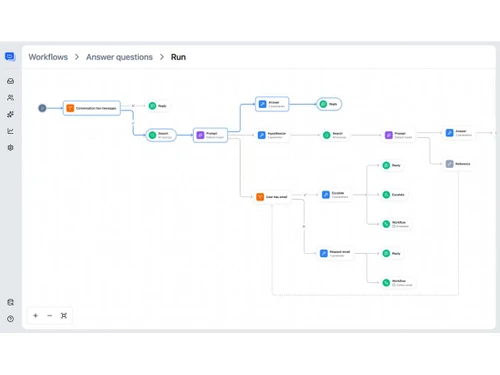Open the workflows automation icon in sidebar
Image resolution: width=500 pixels, height=375 pixels.
(x=10, y=114)
